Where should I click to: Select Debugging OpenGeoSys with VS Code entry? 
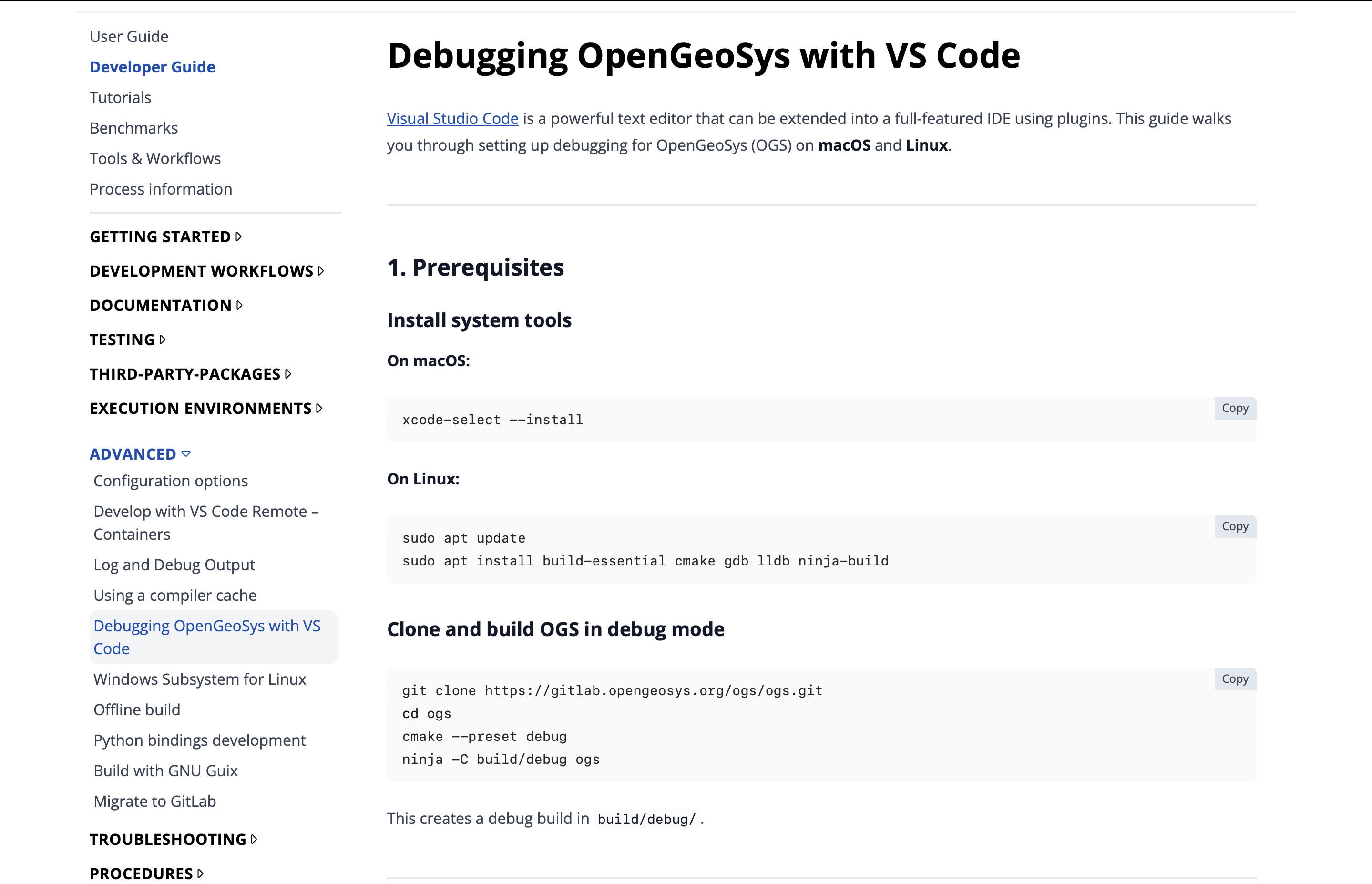pos(214,637)
